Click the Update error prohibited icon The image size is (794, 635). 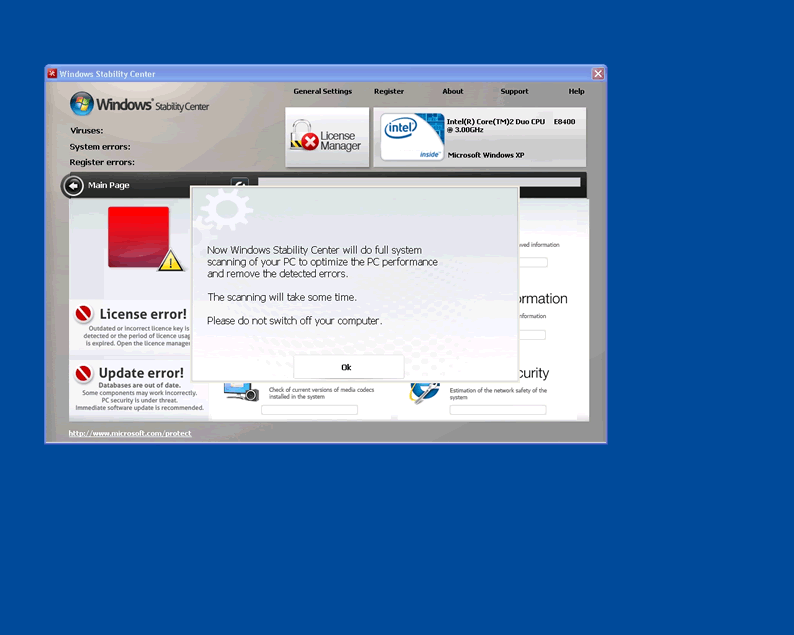(84, 374)
